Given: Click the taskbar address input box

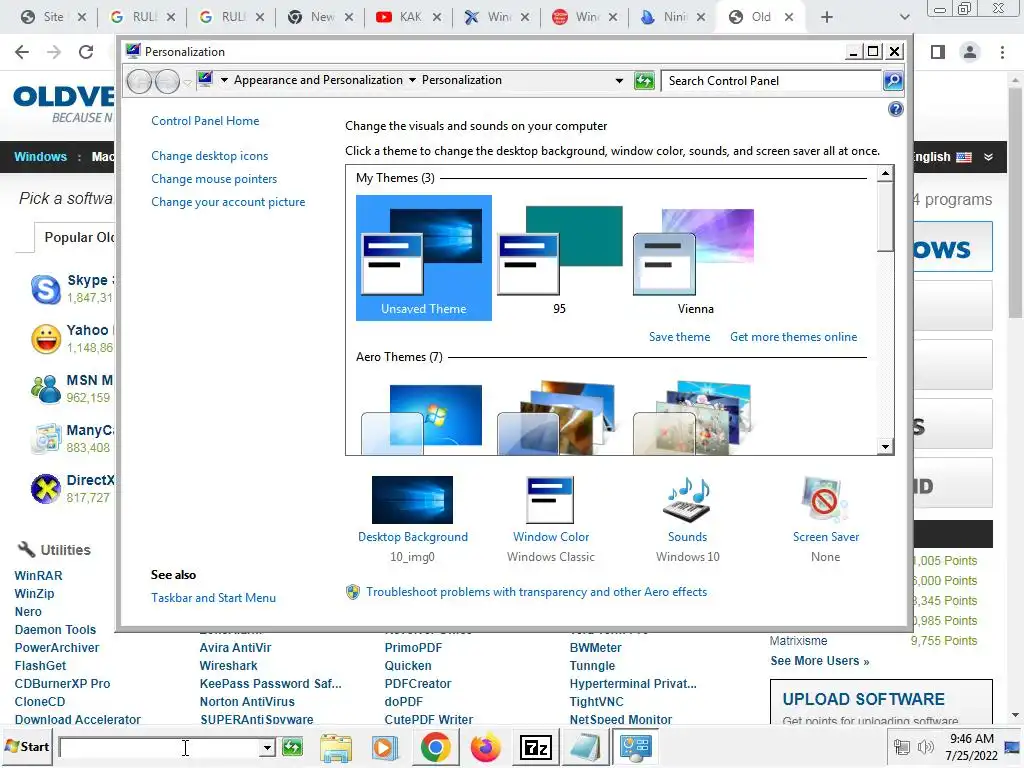Looking at the screenshot, I should coord(159,747).
